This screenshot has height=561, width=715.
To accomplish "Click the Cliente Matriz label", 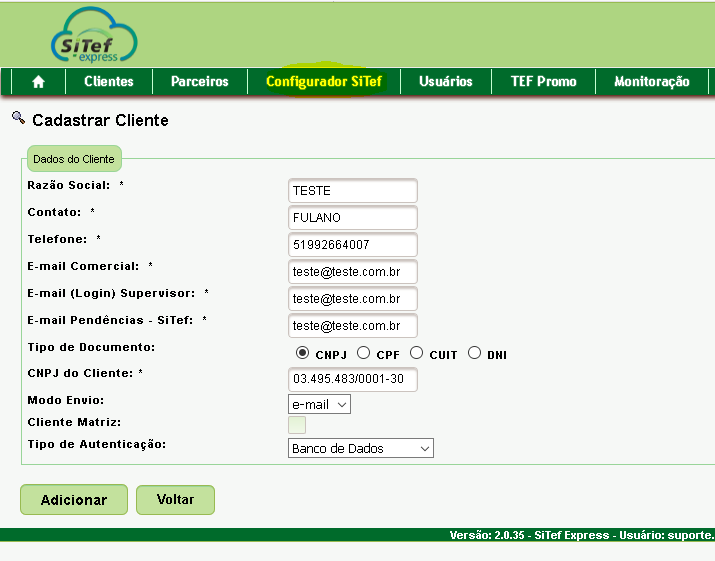I will tap(74, 422).
